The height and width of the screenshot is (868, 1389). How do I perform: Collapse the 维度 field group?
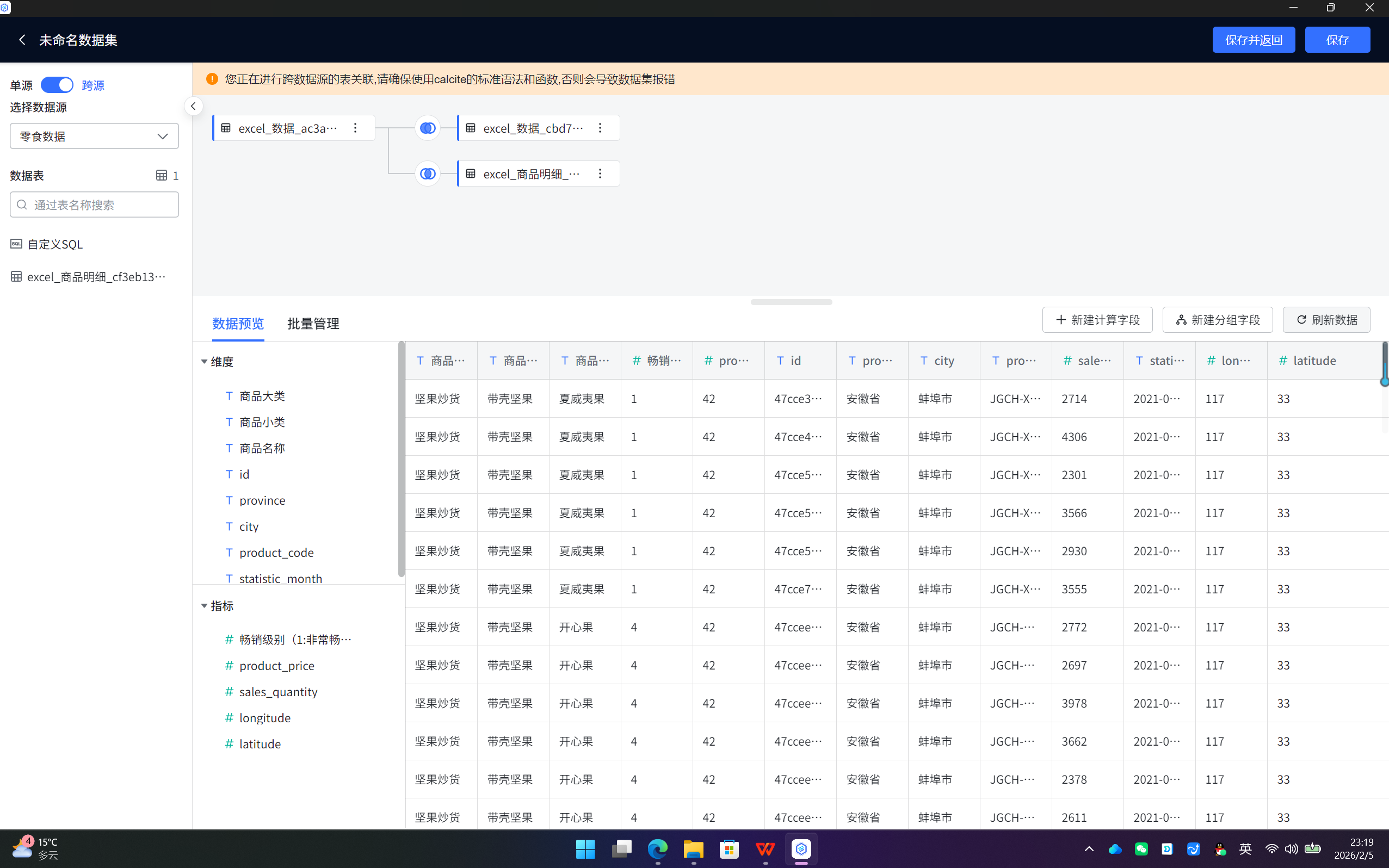coord(204,362)
